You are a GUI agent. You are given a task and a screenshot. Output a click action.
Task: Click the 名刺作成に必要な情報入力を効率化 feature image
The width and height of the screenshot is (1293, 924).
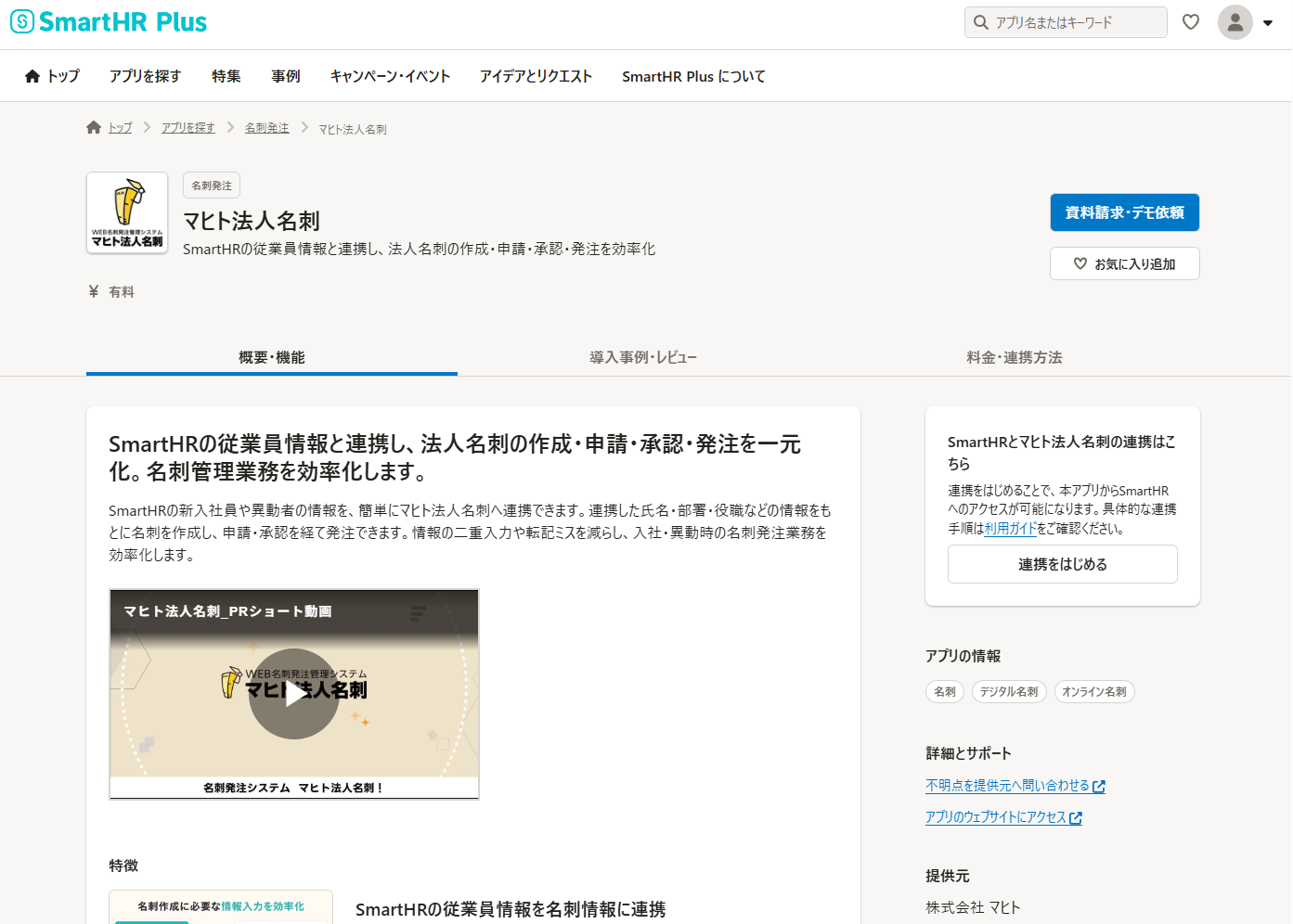(x=221, y=907)
